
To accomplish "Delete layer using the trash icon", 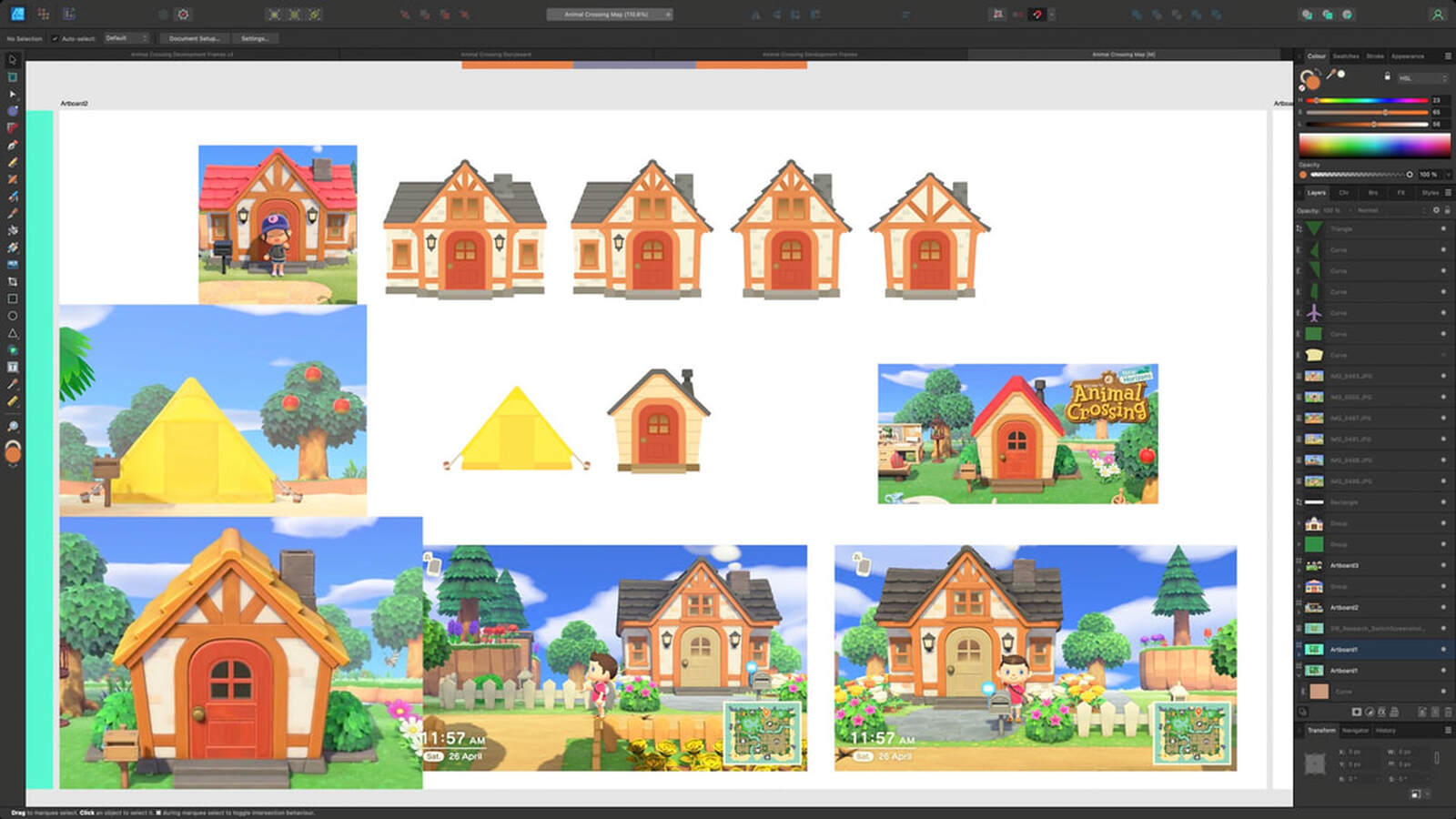I will 1447,712.
